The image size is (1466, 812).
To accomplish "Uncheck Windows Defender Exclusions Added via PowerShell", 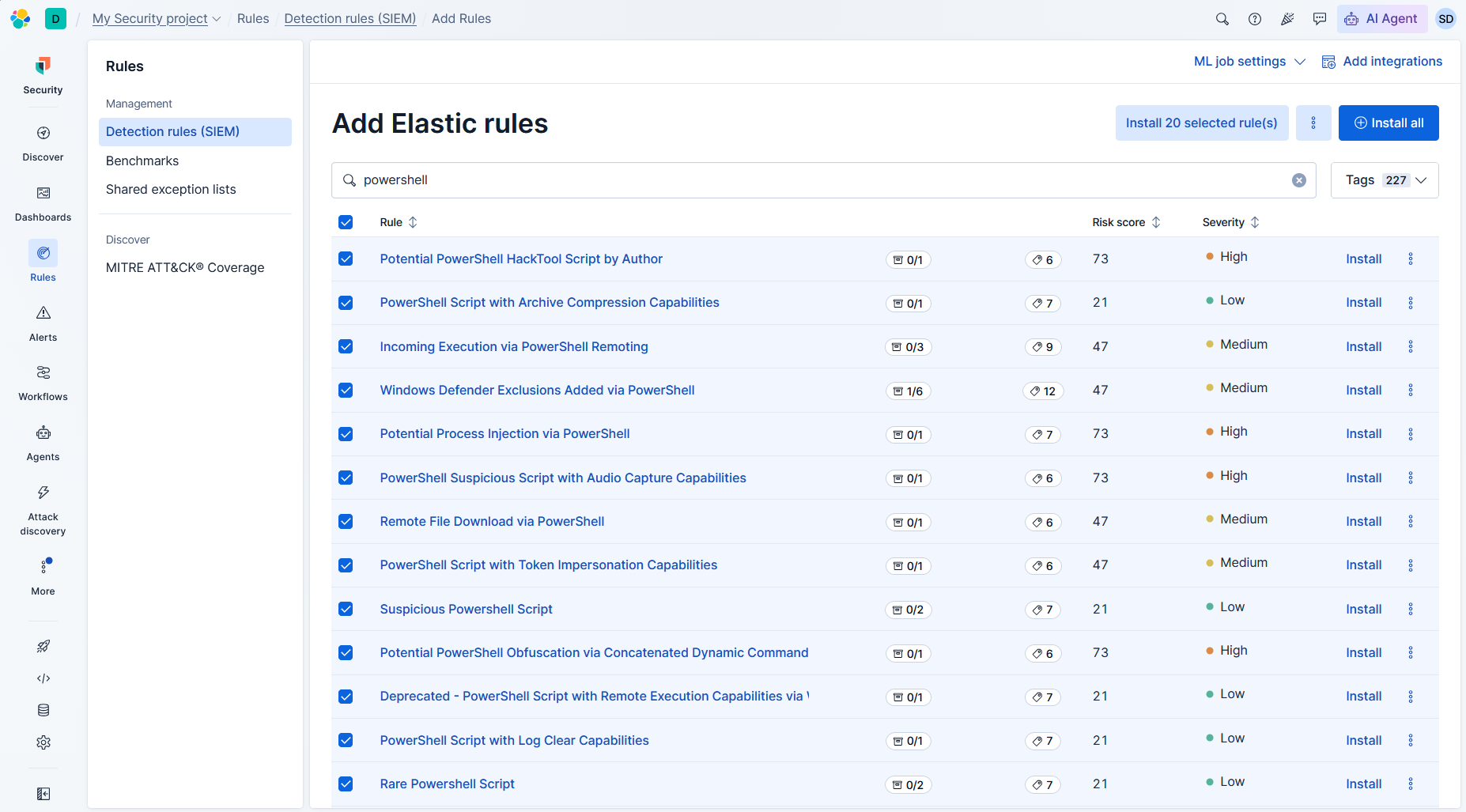I will click(346, 390).
